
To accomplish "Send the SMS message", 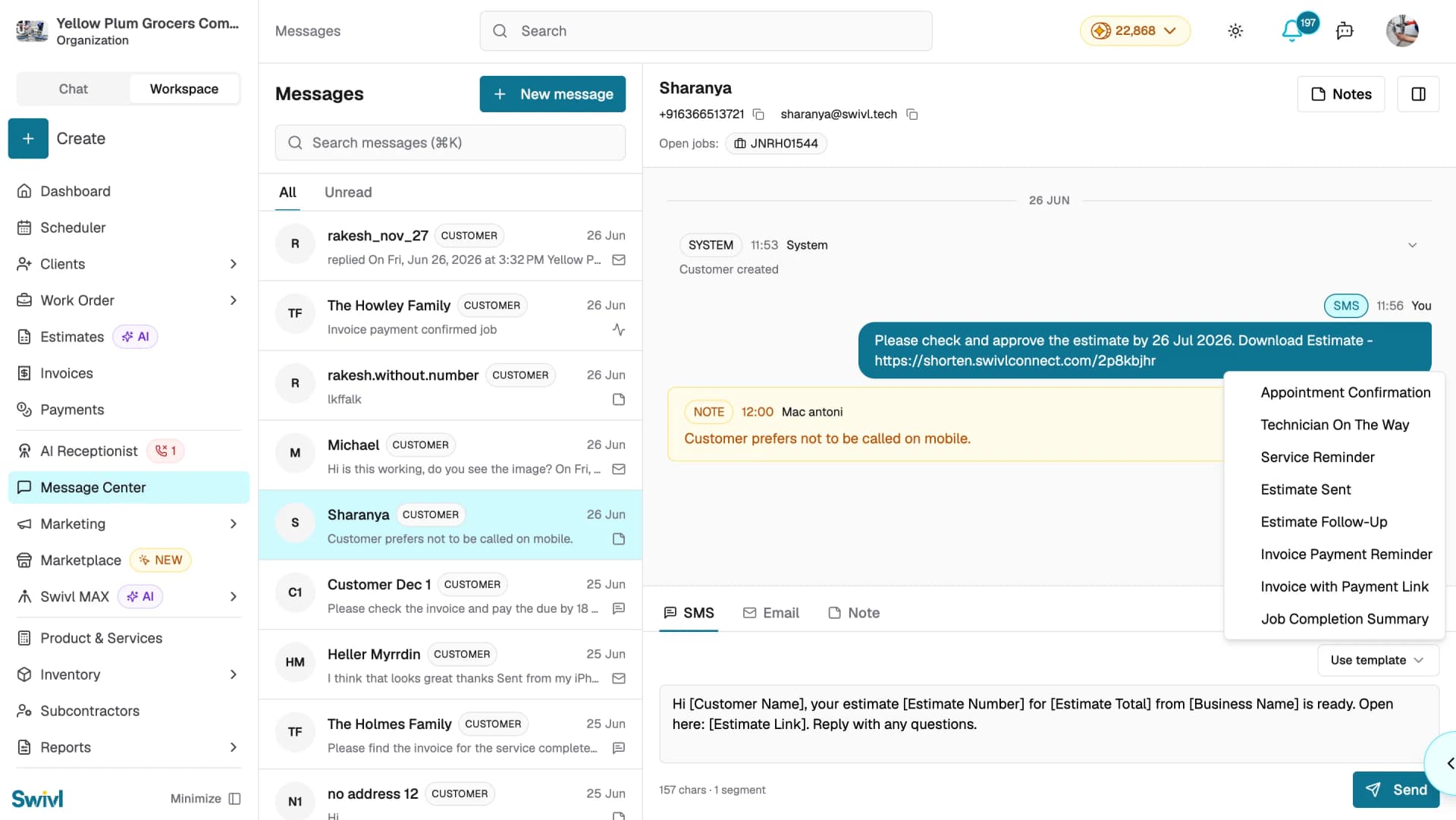I will click(x=1395, y=790).
